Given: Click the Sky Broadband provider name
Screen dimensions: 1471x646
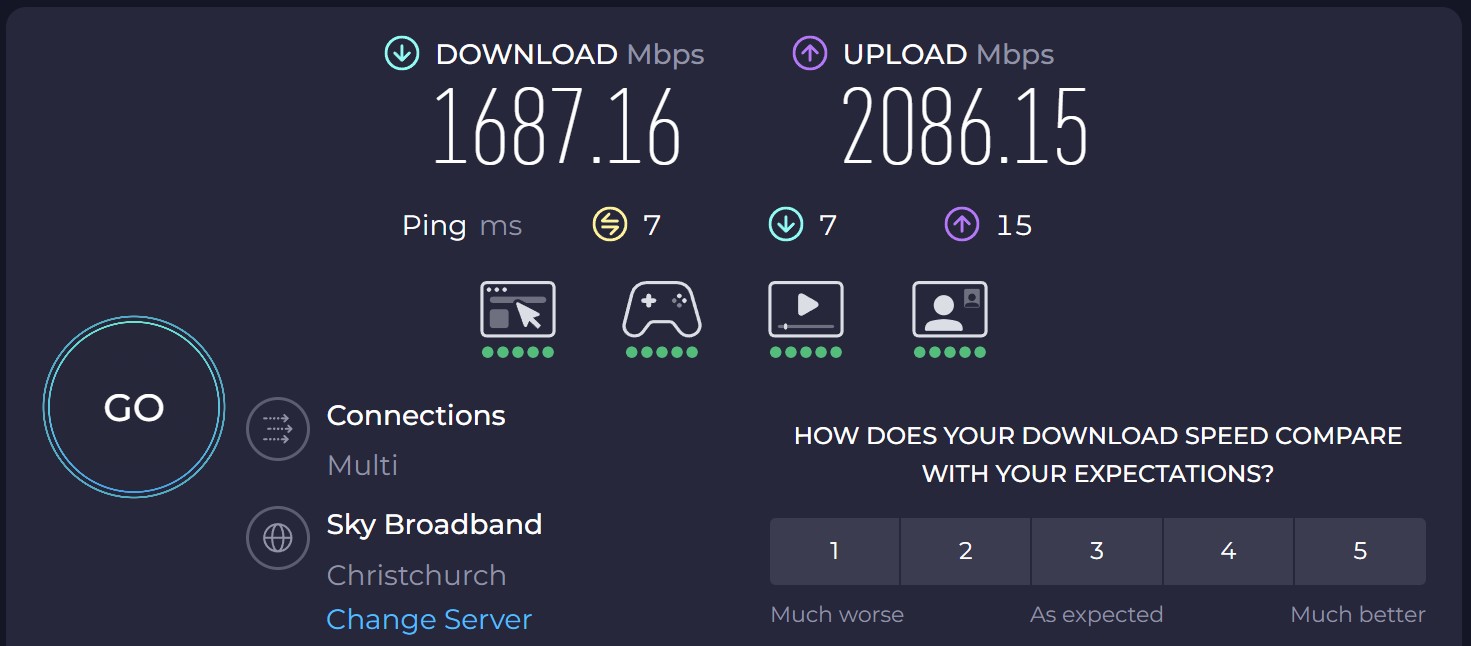Looking at the screenshot, I should pos(434,525).
